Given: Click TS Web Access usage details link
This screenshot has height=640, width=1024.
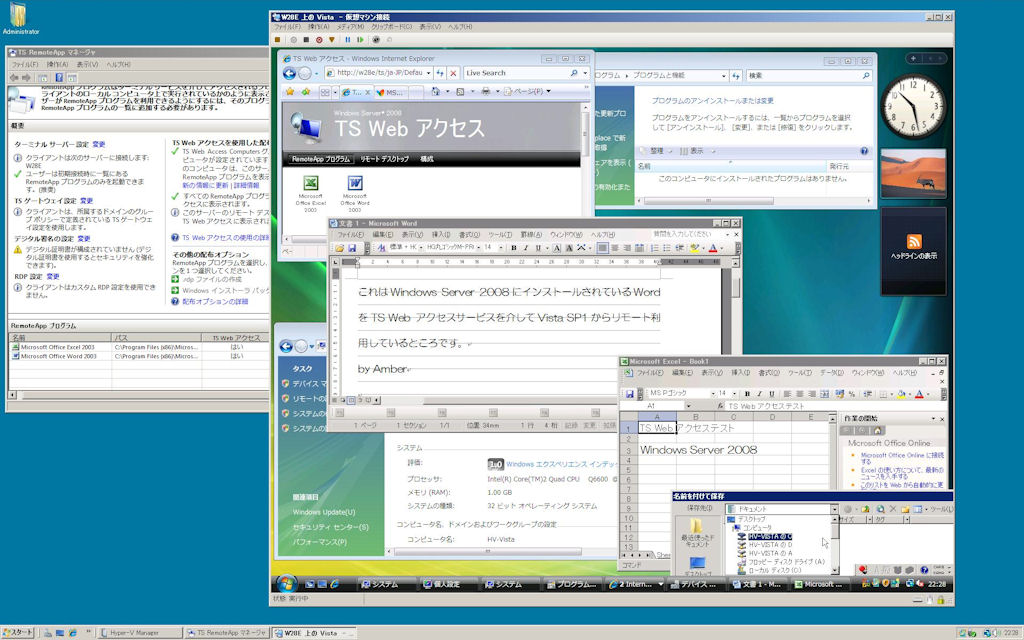Looking at the screenshot, I should pos(225,238).
